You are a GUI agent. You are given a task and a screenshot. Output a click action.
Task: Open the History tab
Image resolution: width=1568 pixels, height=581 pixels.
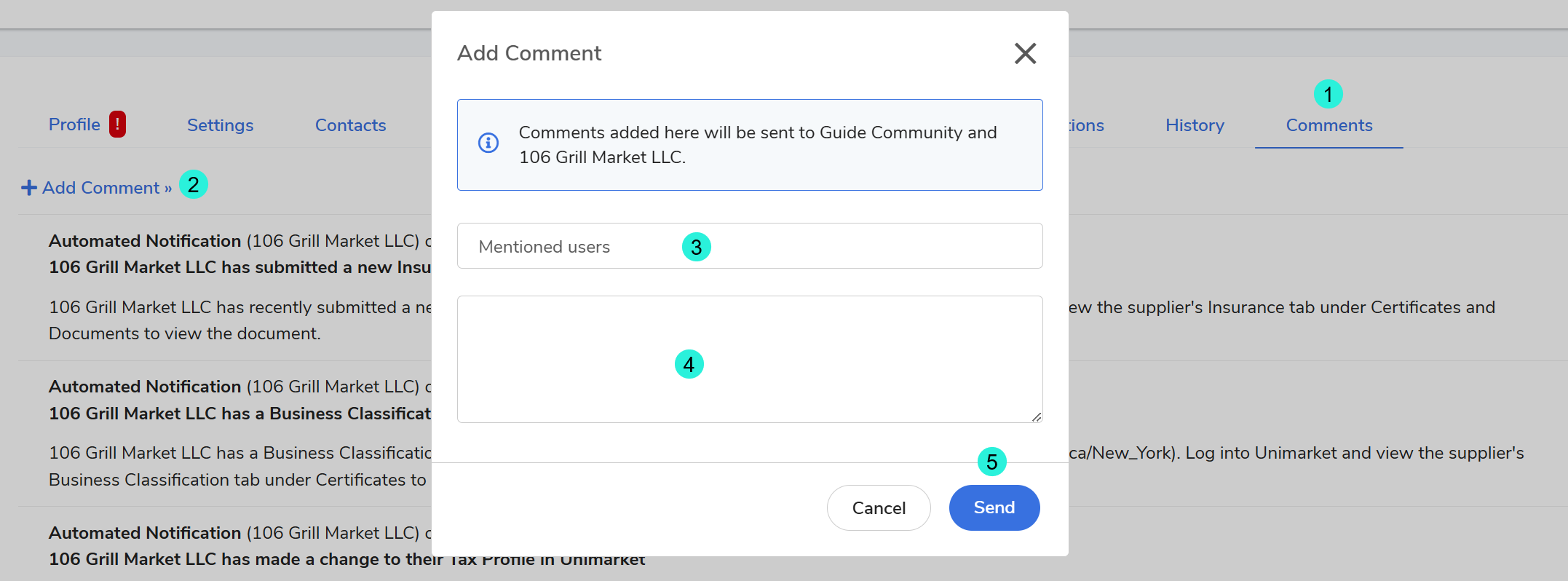[1195, 125]
